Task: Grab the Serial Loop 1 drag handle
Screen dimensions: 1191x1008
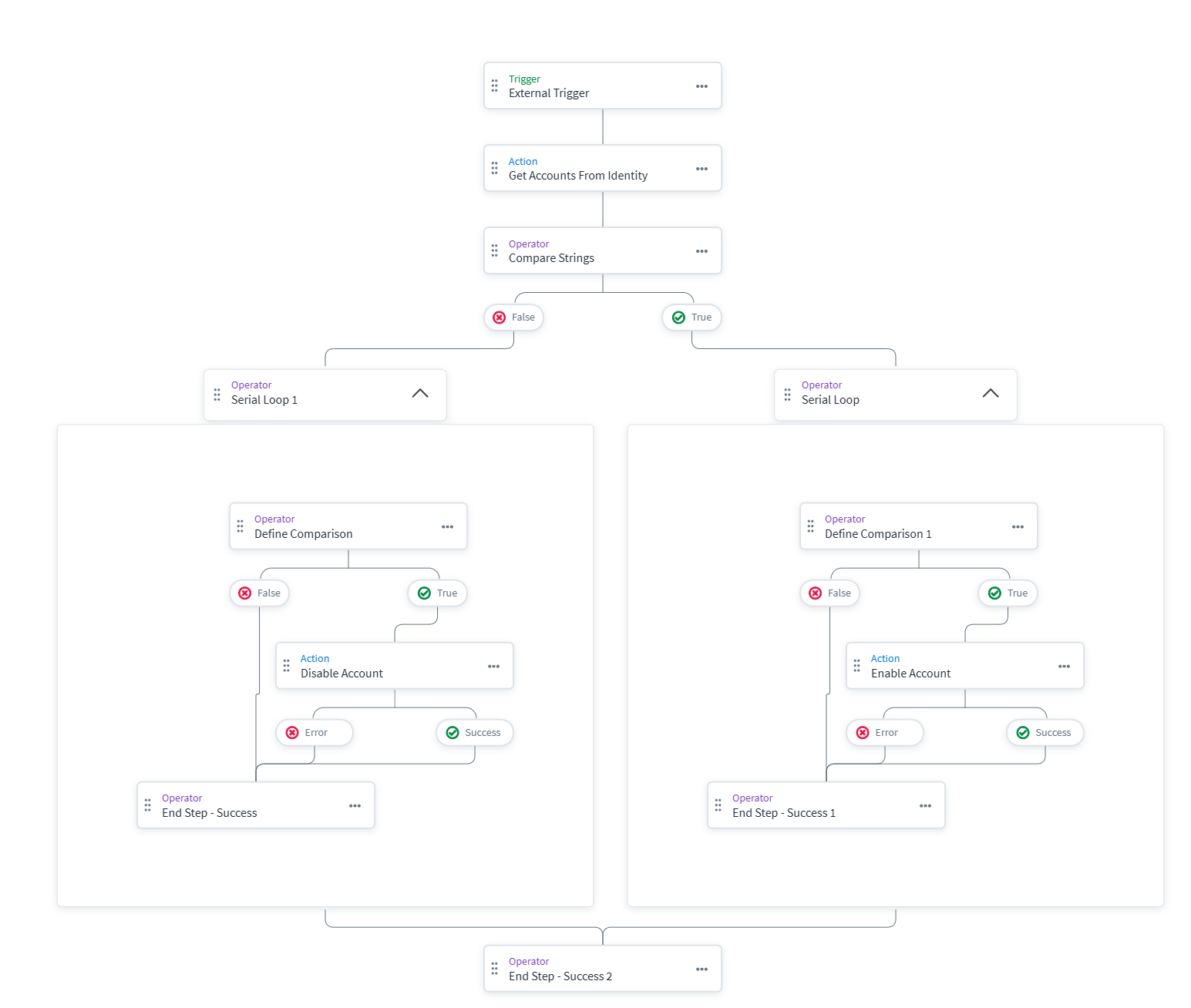Action: [x=217, y=395]
